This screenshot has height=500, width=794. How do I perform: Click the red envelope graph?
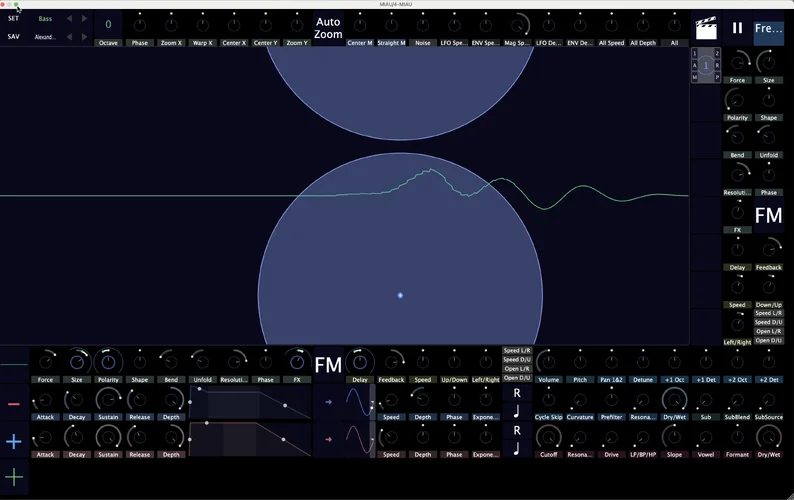[250, 439]
